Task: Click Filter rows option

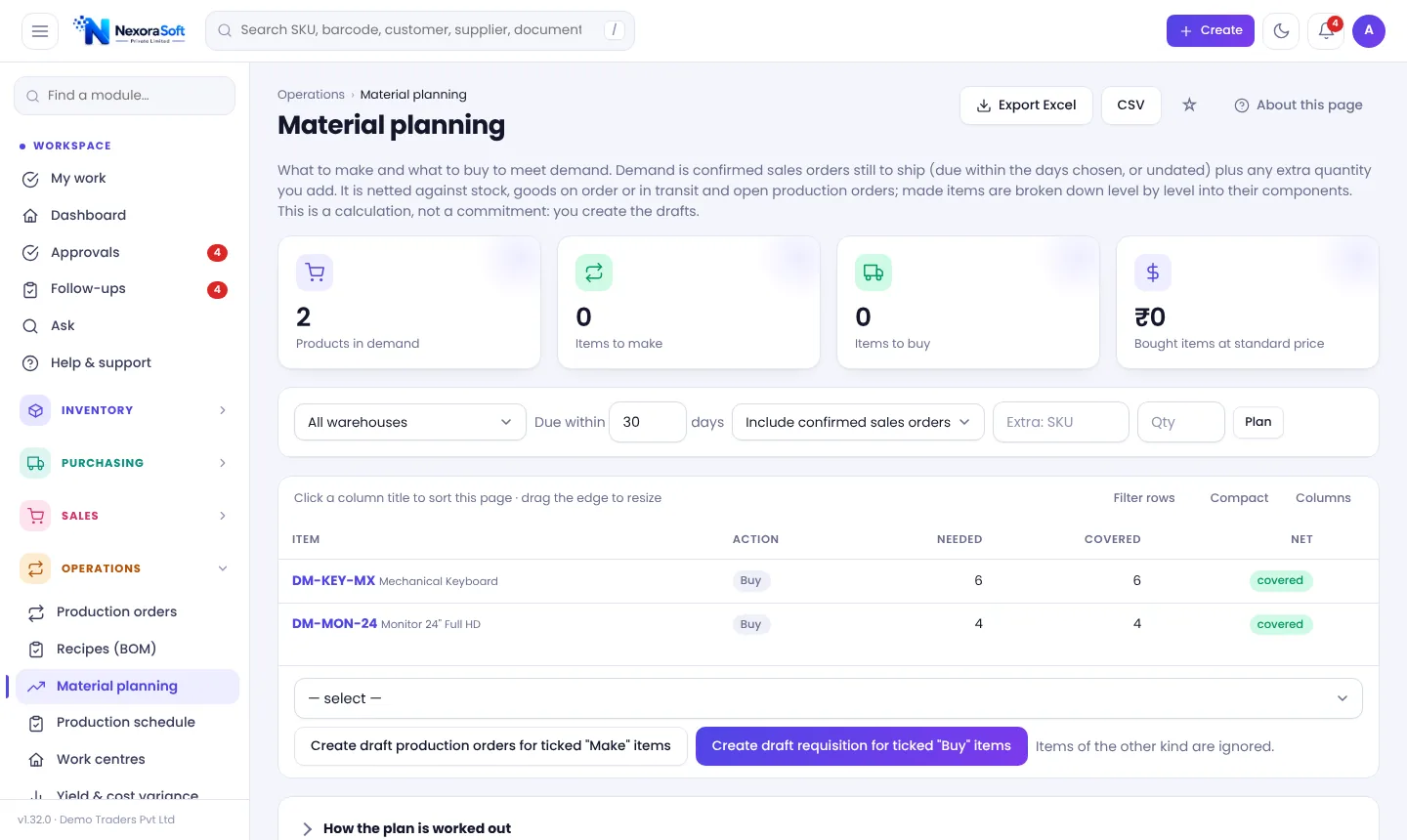Action: [1144, 498]
